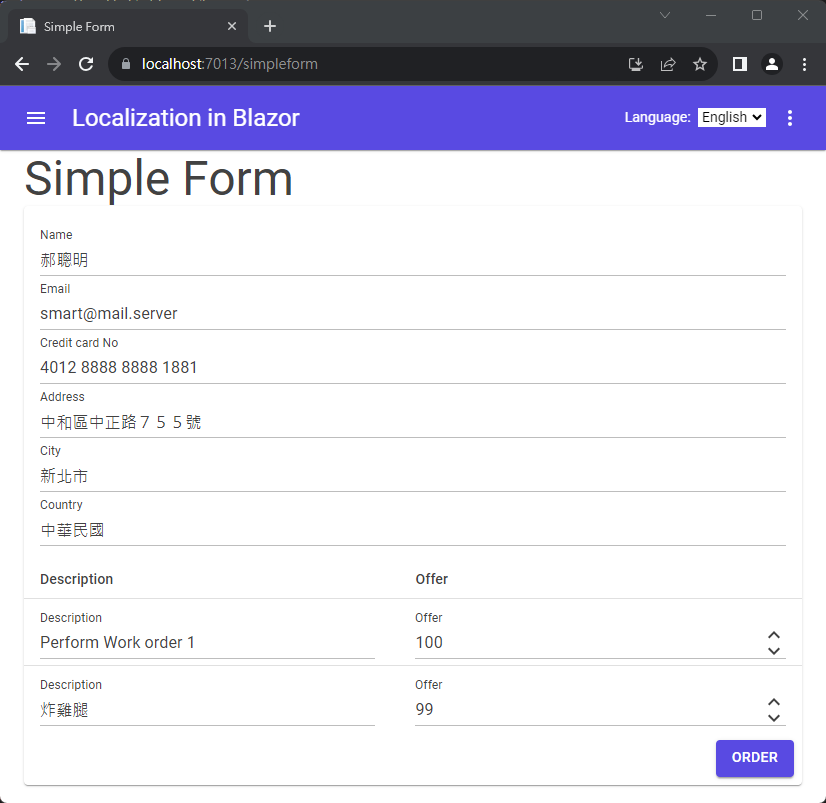Open Chrome's three-dot settings menu
The image size is (826, 803).
(805, 64)
